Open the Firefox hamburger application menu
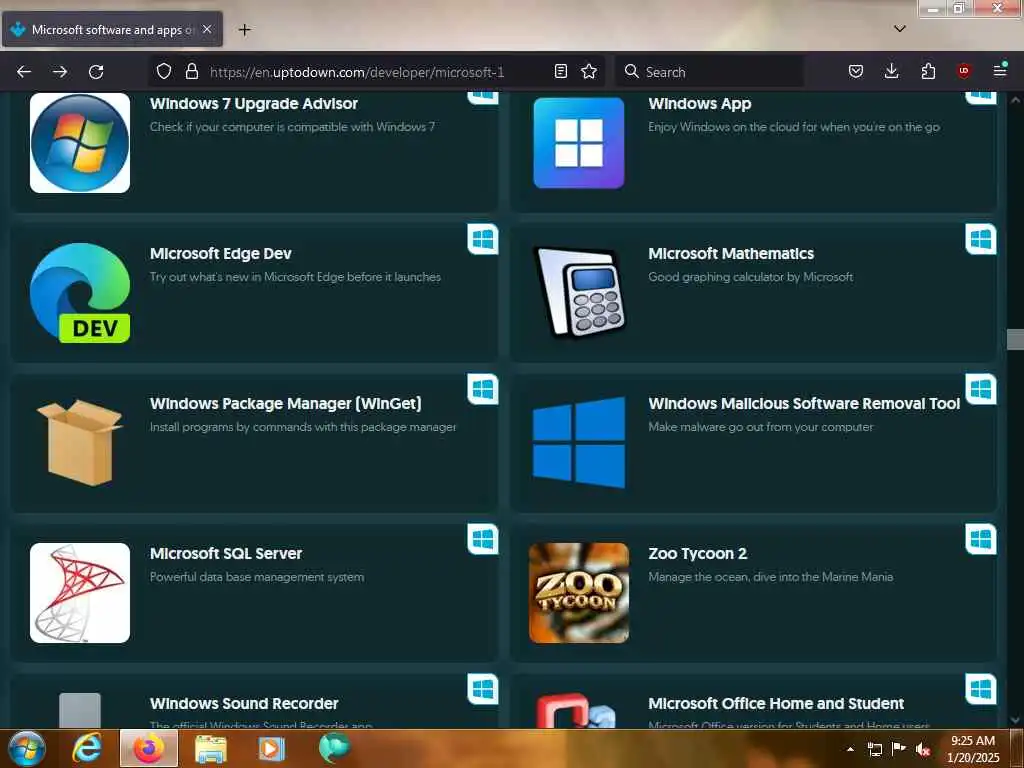 tap(1000, 71)
